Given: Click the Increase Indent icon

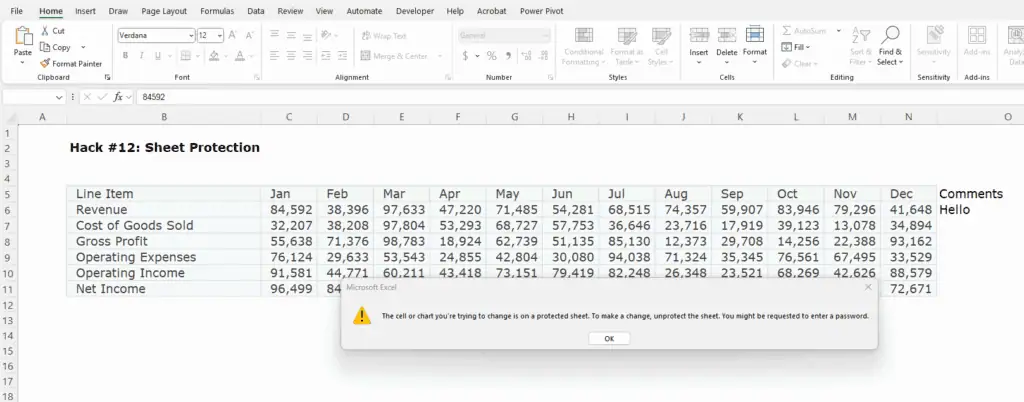Looking at the screenshot, I should tap(342, 56).
